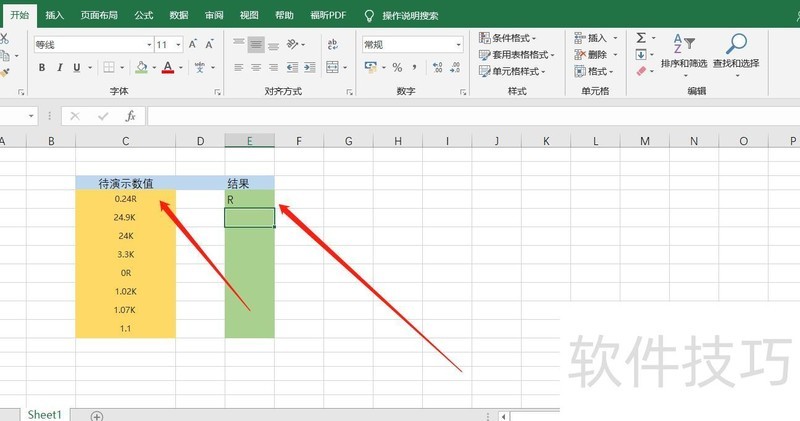Select the Sheet1 tab
The image size is (800, 421).
click(x=44, y=414)
